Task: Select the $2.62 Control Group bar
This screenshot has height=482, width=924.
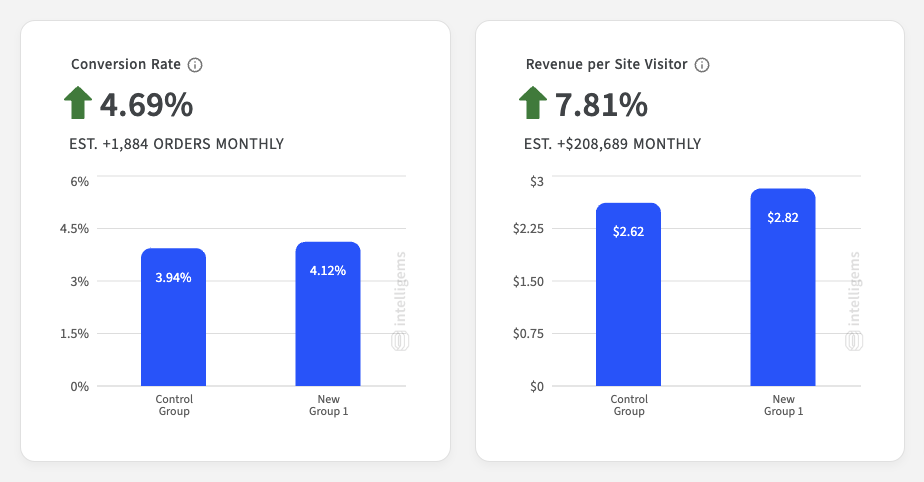Action: (628, 295)
